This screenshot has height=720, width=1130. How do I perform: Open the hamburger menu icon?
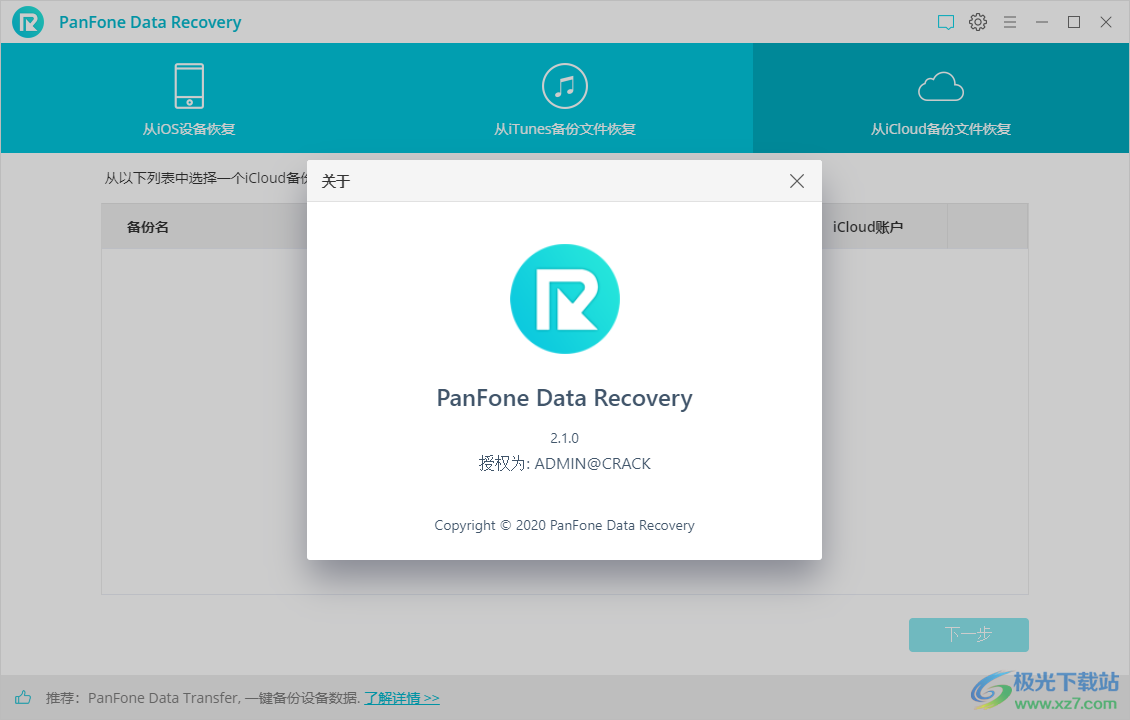click(x=1010, y=22)
